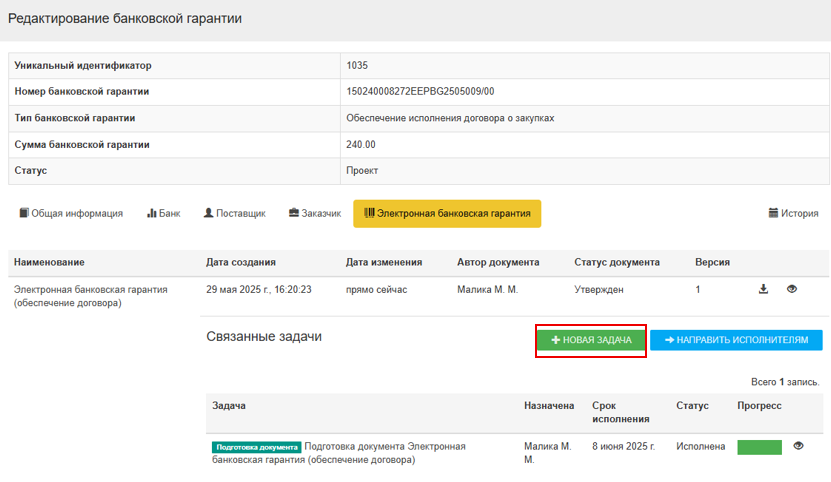Open the Банк tab

pyautogui.click(x=164, y=213)
